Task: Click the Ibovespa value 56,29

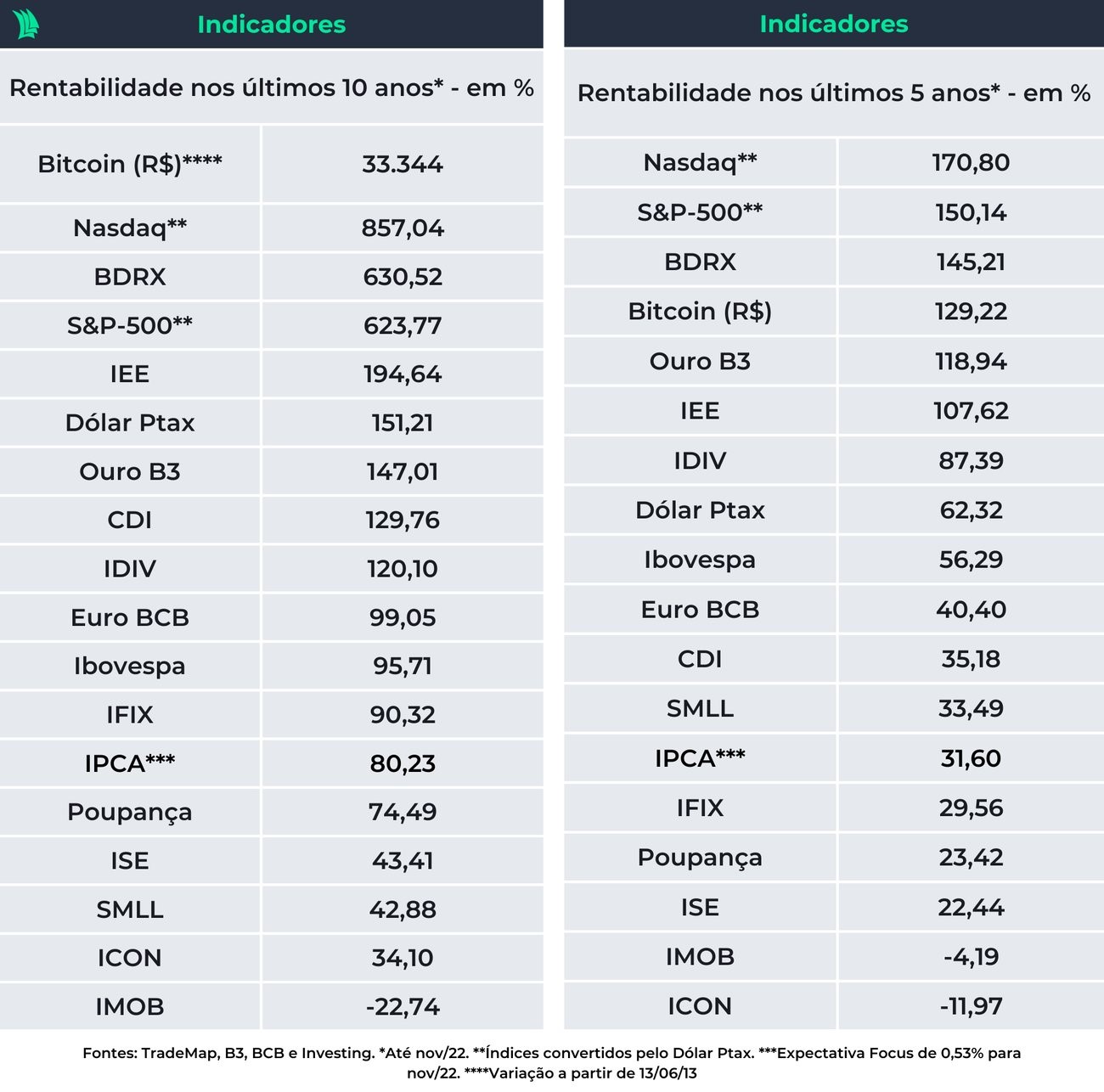Action: point(971,560)
